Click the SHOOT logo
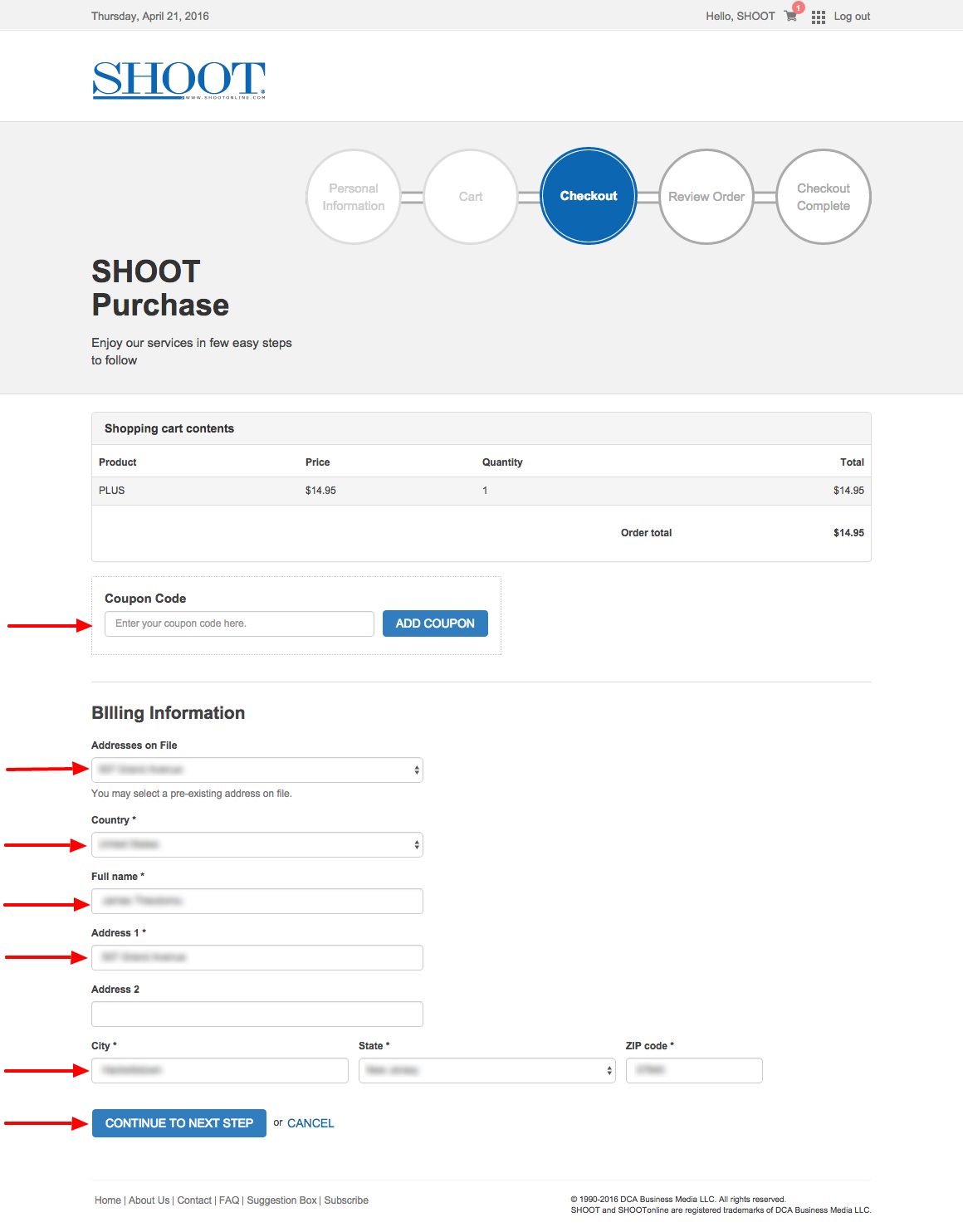963x1232 pixels. [x=179, y=80]
